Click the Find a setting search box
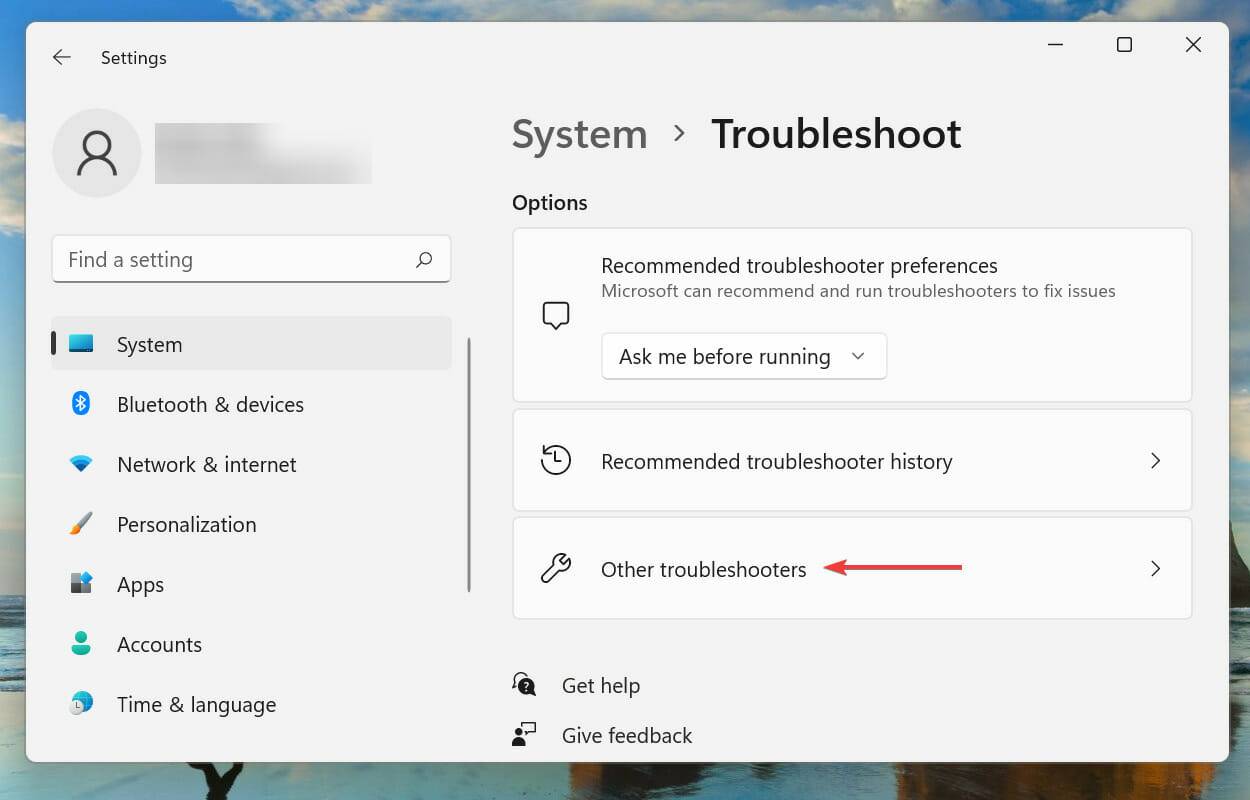 (x=252, y=260)
